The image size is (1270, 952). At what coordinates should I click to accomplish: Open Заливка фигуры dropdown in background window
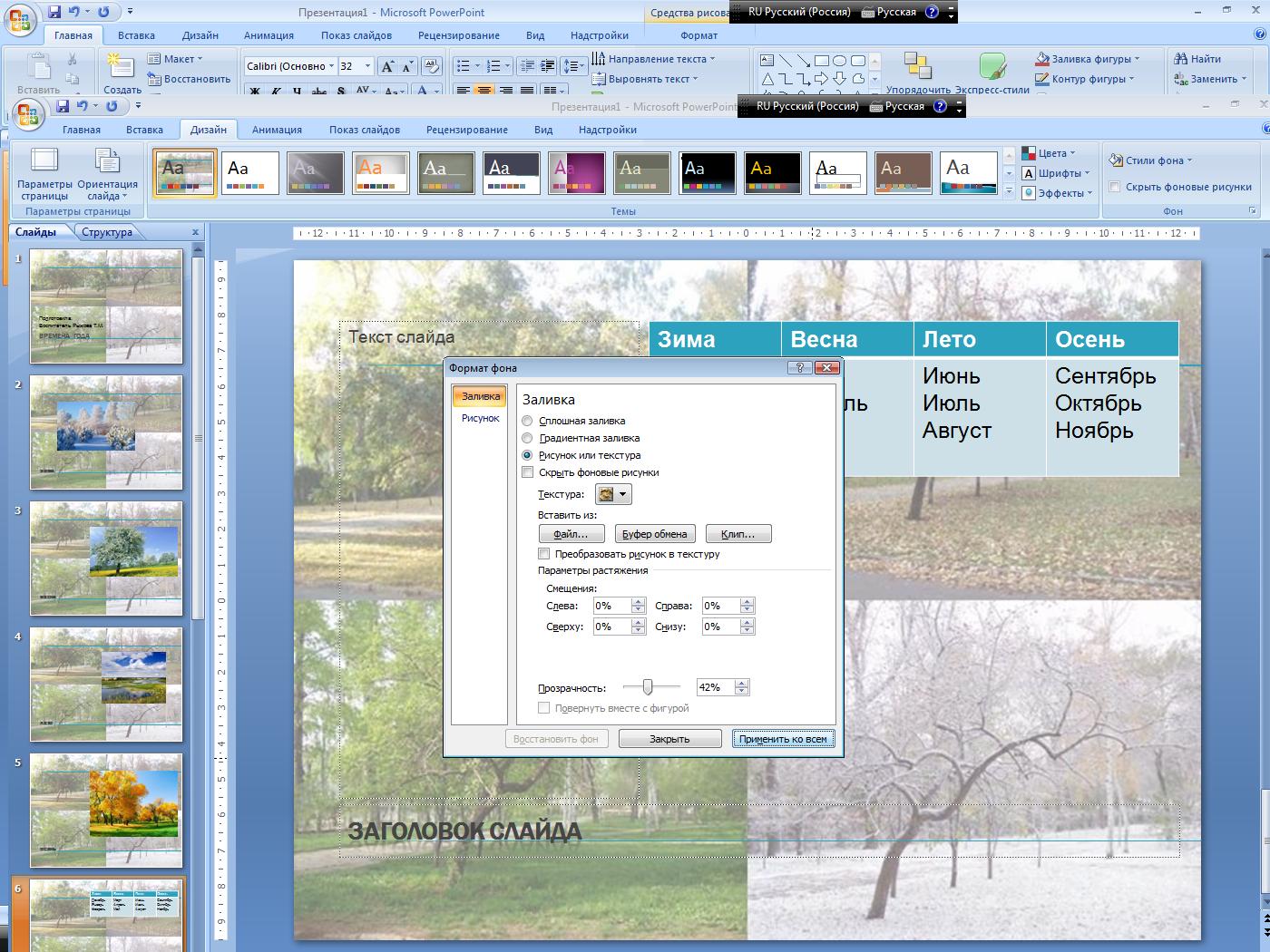[1087, 59]
